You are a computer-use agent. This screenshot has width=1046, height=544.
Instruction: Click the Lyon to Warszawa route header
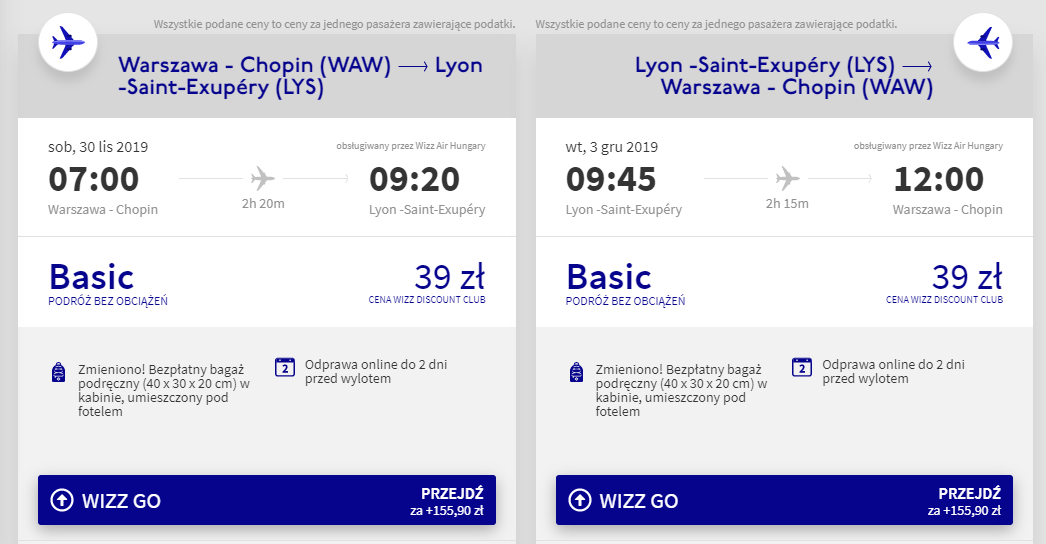[x=784, y=76]
